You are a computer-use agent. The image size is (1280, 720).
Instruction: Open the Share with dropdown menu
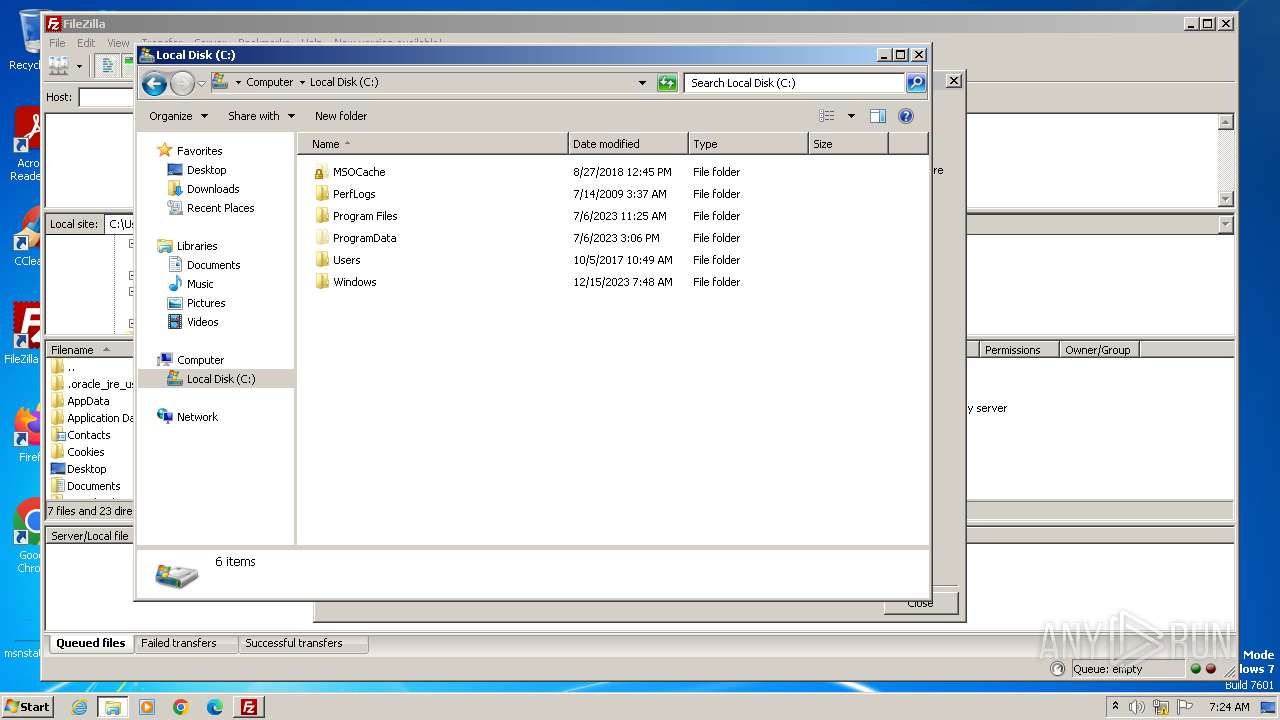click(261, 116)
